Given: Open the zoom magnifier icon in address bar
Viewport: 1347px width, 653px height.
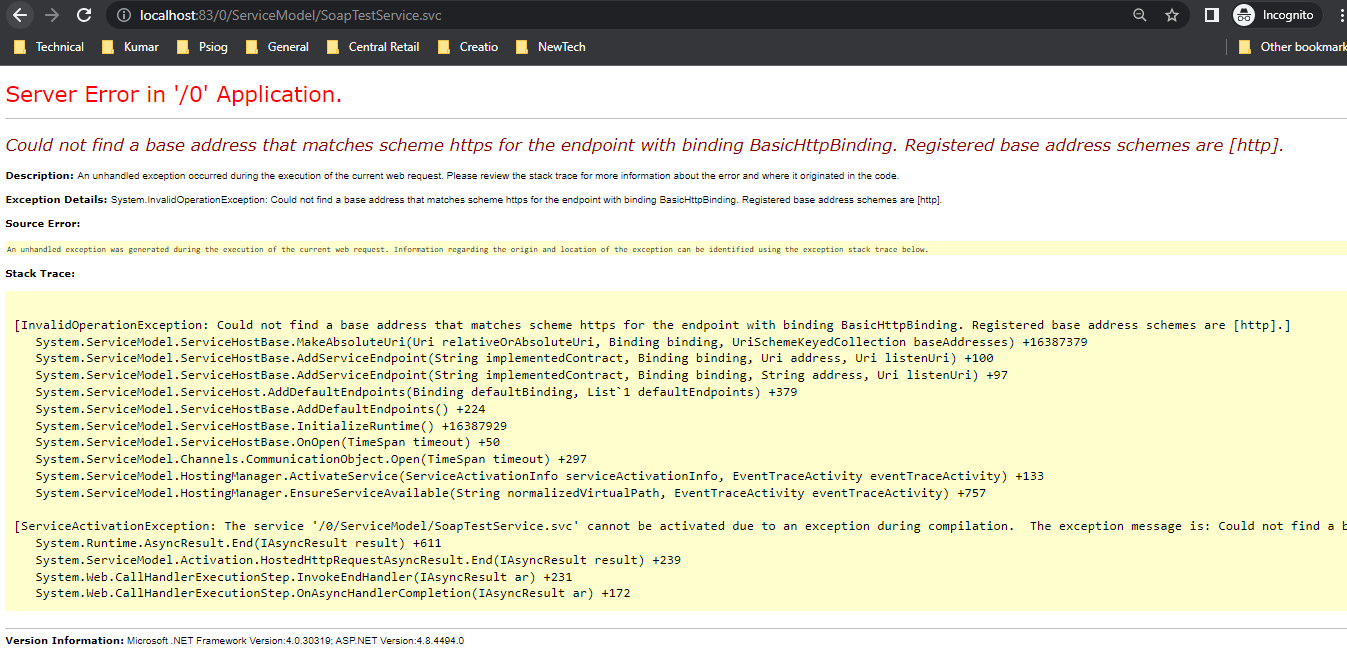Looking at the screenshot, I should tap(1140, 15).
